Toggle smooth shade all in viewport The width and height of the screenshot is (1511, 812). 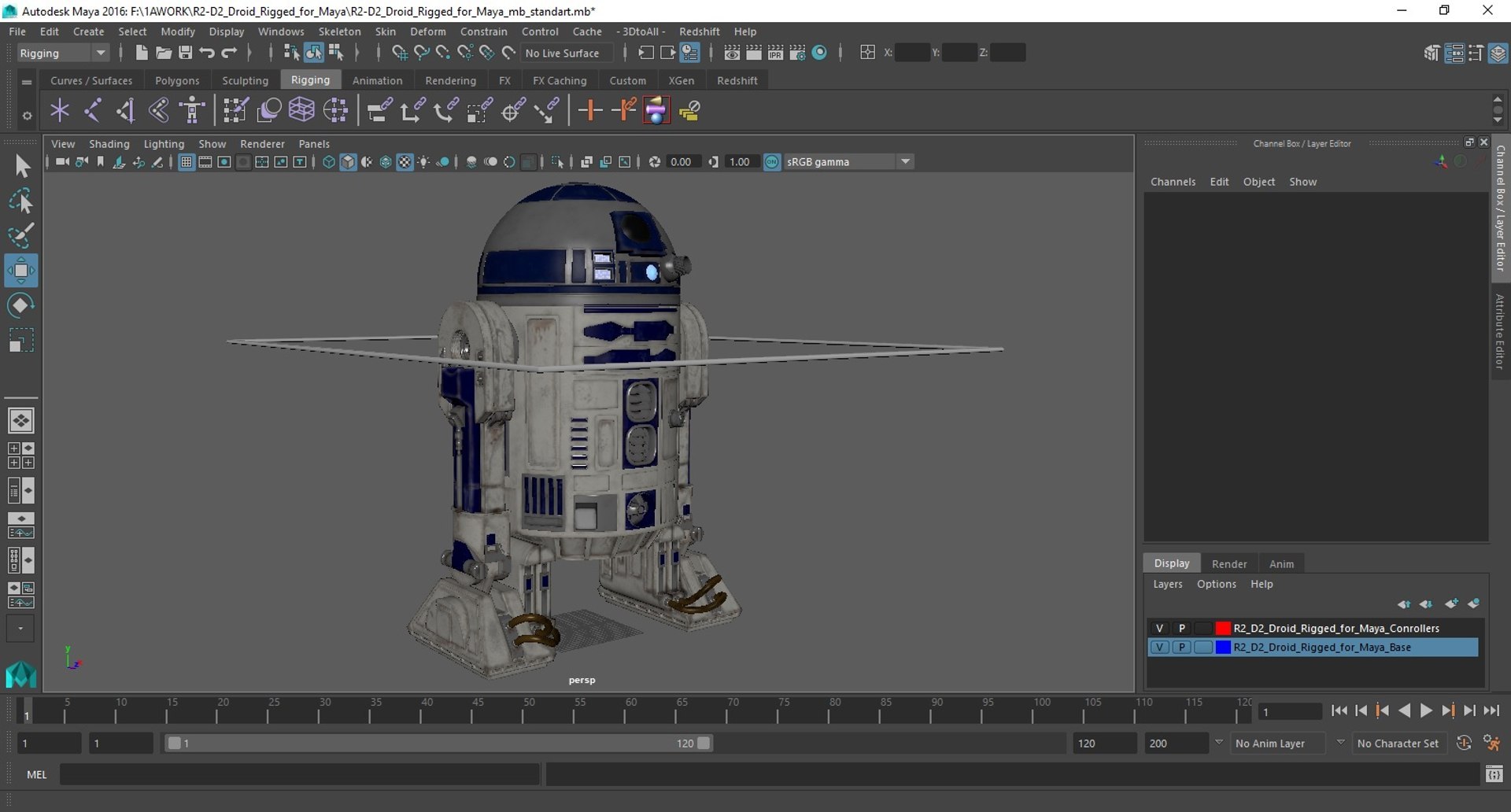[348, 162]
